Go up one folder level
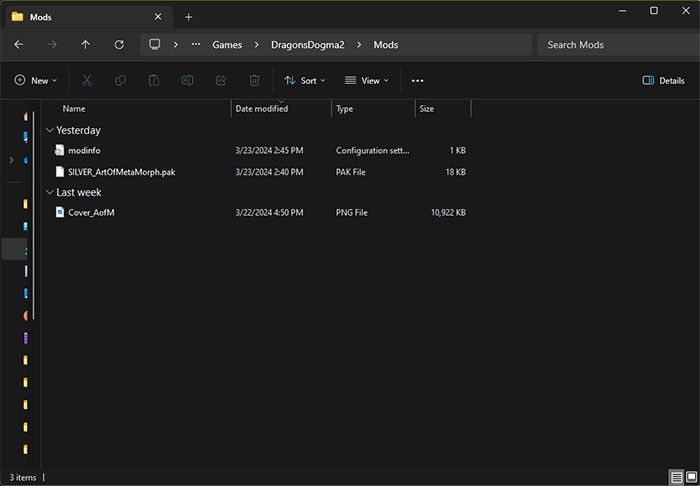Screen dimensions: 700x486 [x=85, y=45]
